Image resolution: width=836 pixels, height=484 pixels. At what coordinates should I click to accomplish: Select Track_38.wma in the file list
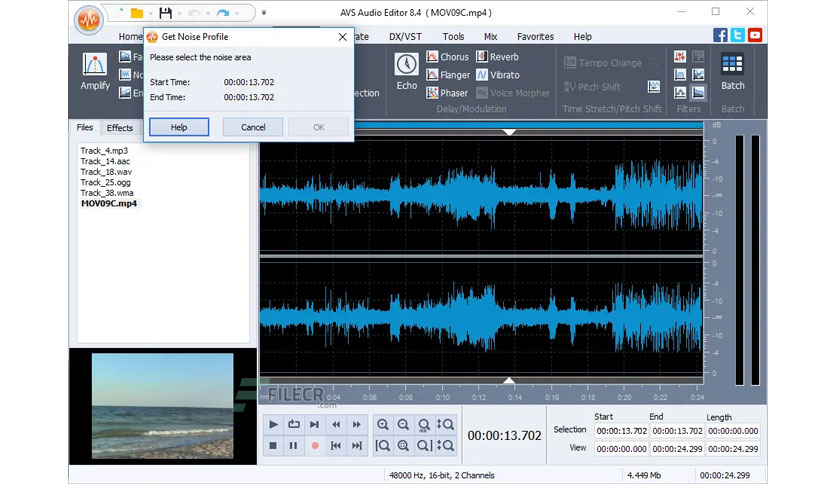(107, 193)
